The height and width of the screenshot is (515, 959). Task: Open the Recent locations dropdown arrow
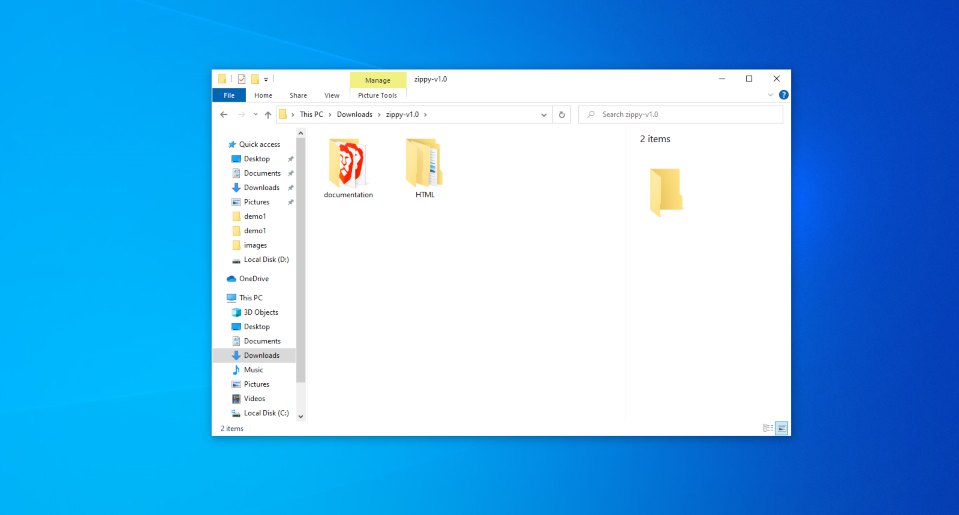256,114
